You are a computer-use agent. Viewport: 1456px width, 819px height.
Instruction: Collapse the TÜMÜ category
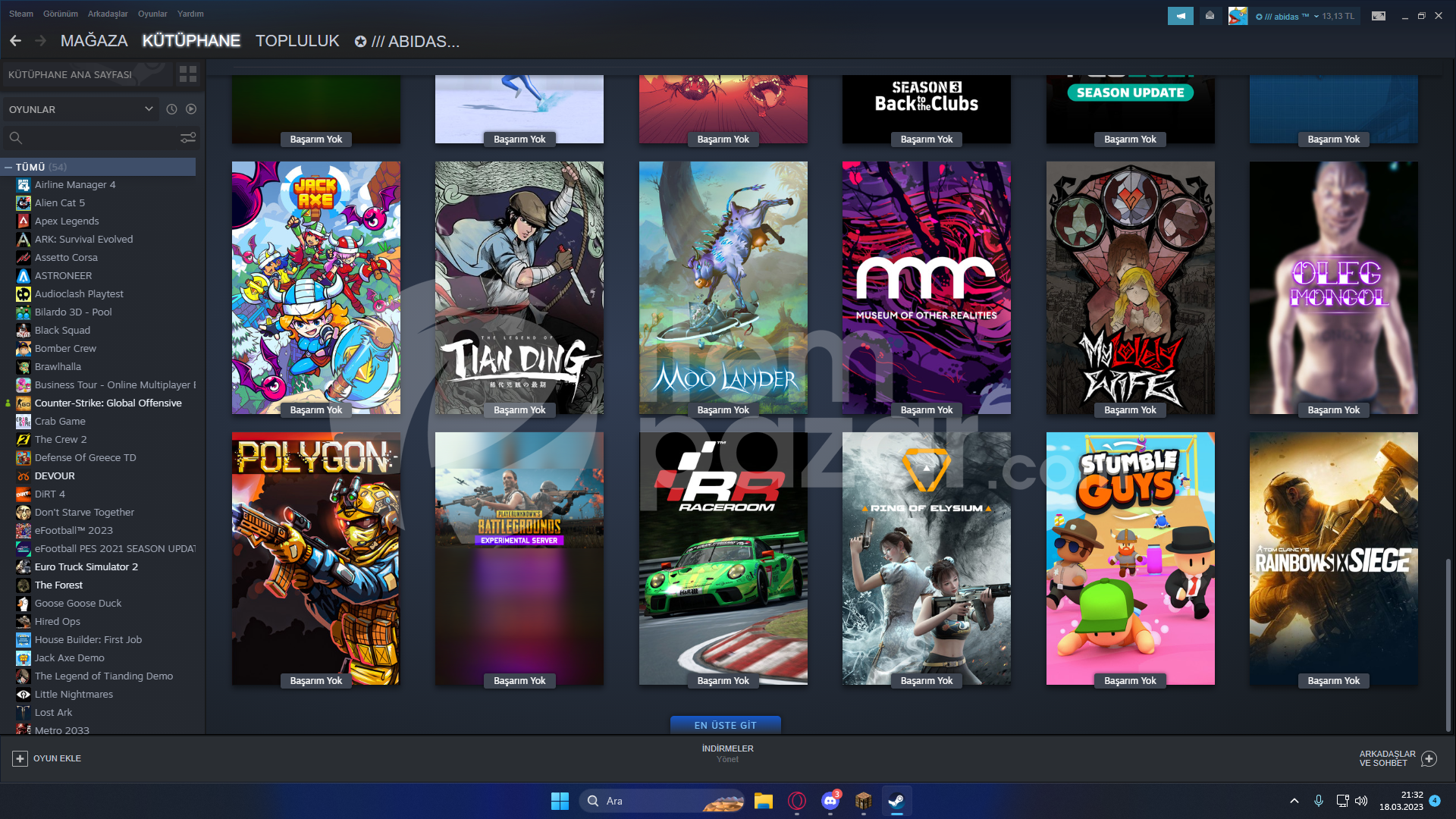[8, 167]
